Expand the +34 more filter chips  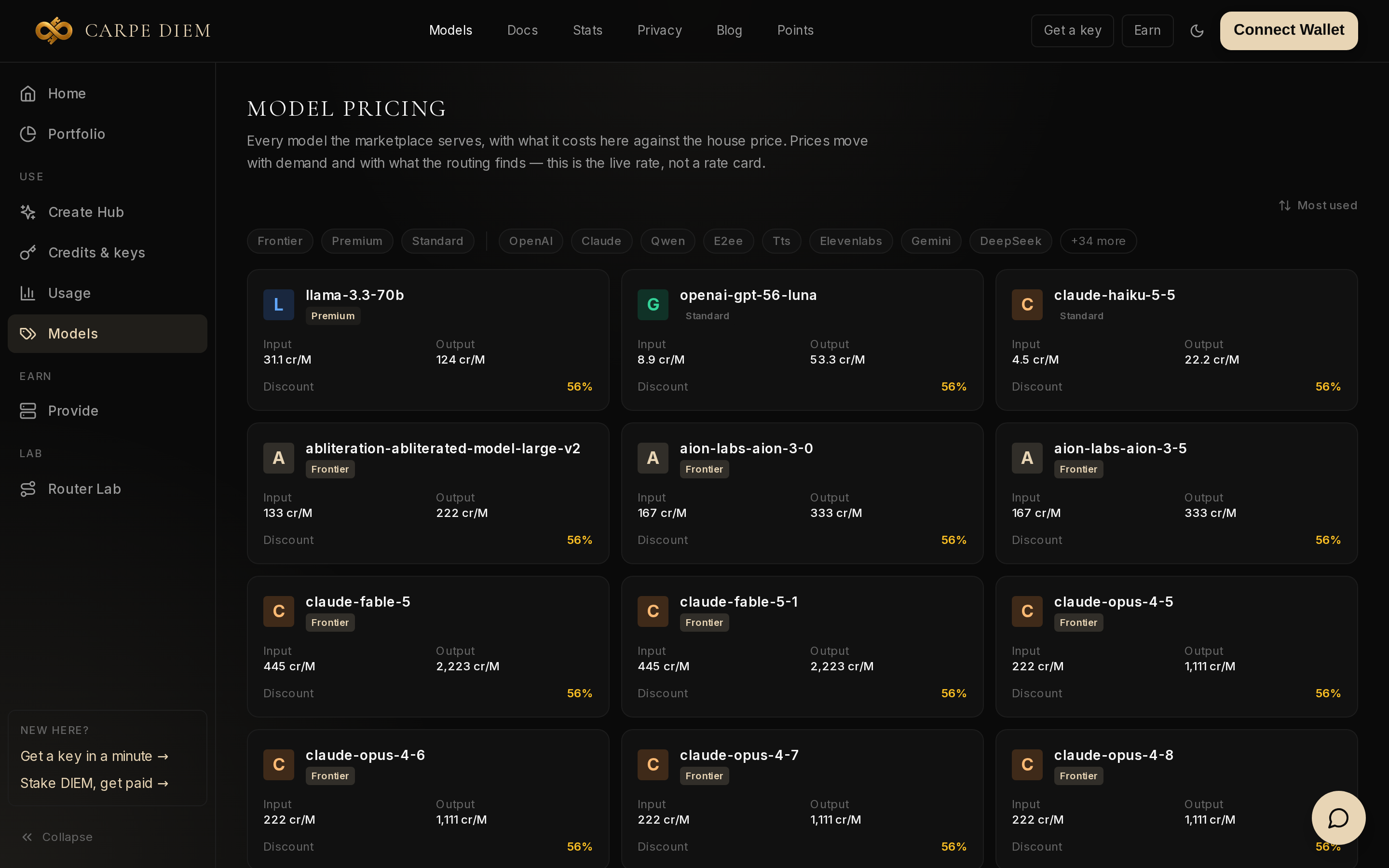click(1098, 241)
